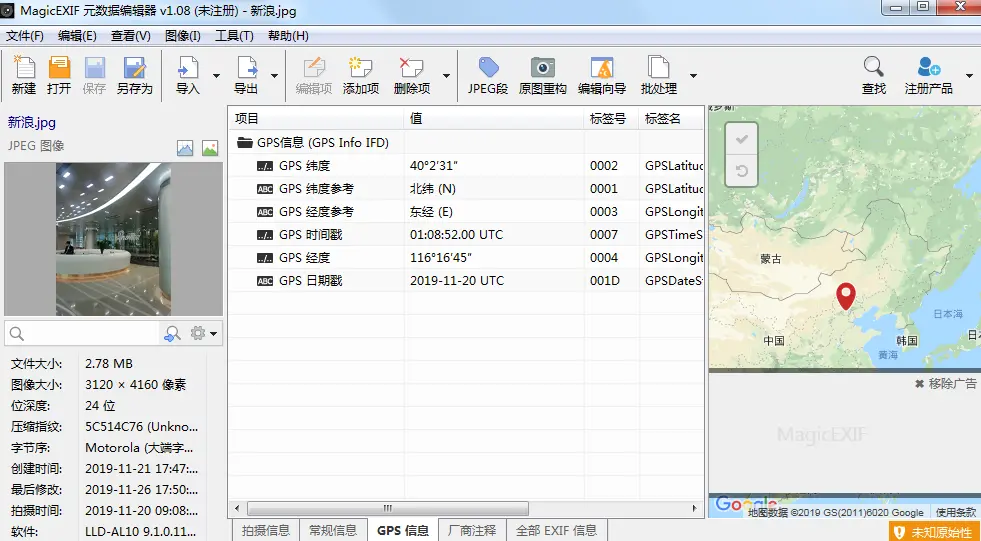Select the GPS 纬度参考 row
981x541 pixels.
pyautogui.click(x=466, y=188)
